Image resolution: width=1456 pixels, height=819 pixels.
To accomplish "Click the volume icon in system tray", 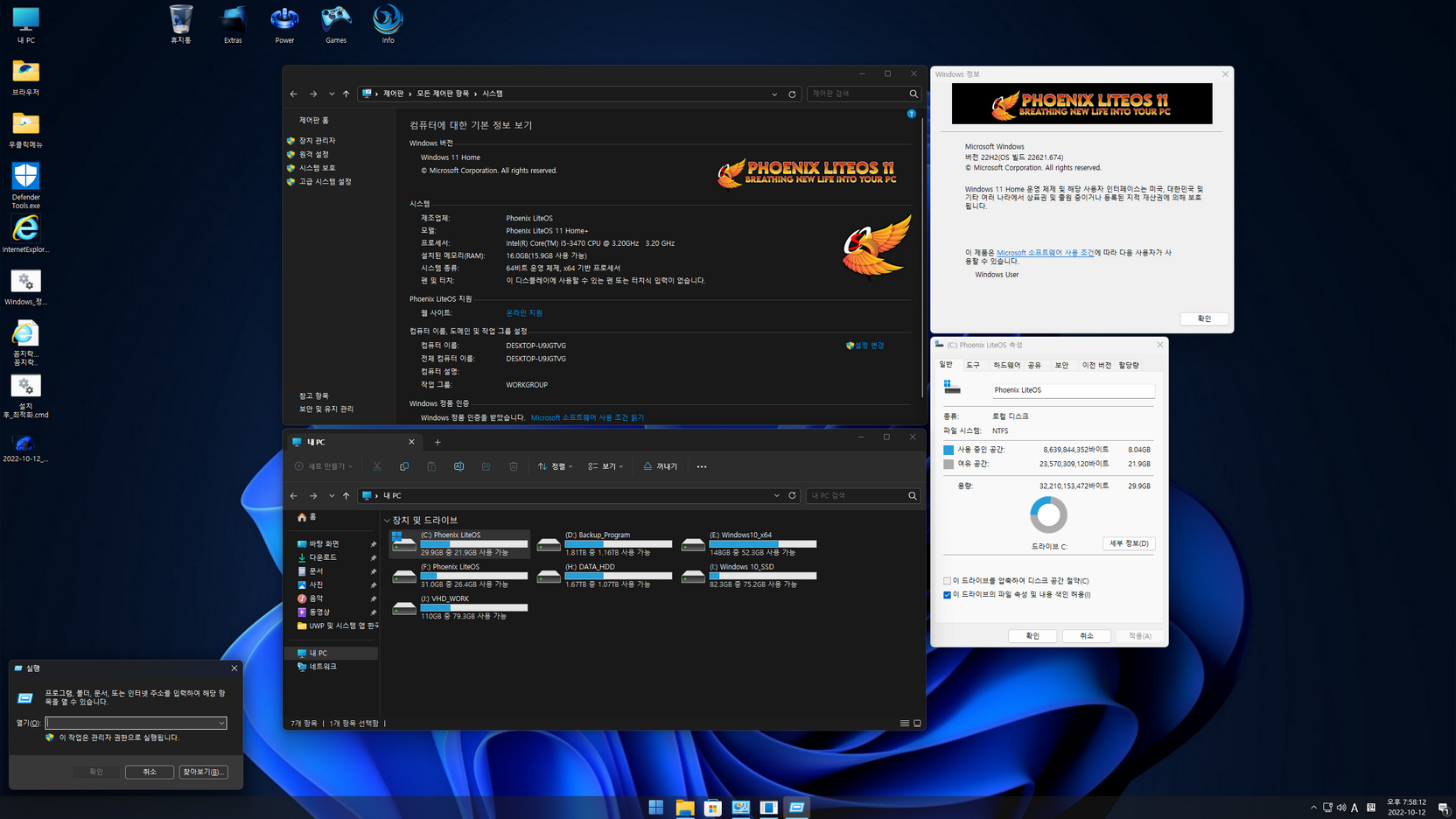I will pyautogui.click(x=1341, y=808).
